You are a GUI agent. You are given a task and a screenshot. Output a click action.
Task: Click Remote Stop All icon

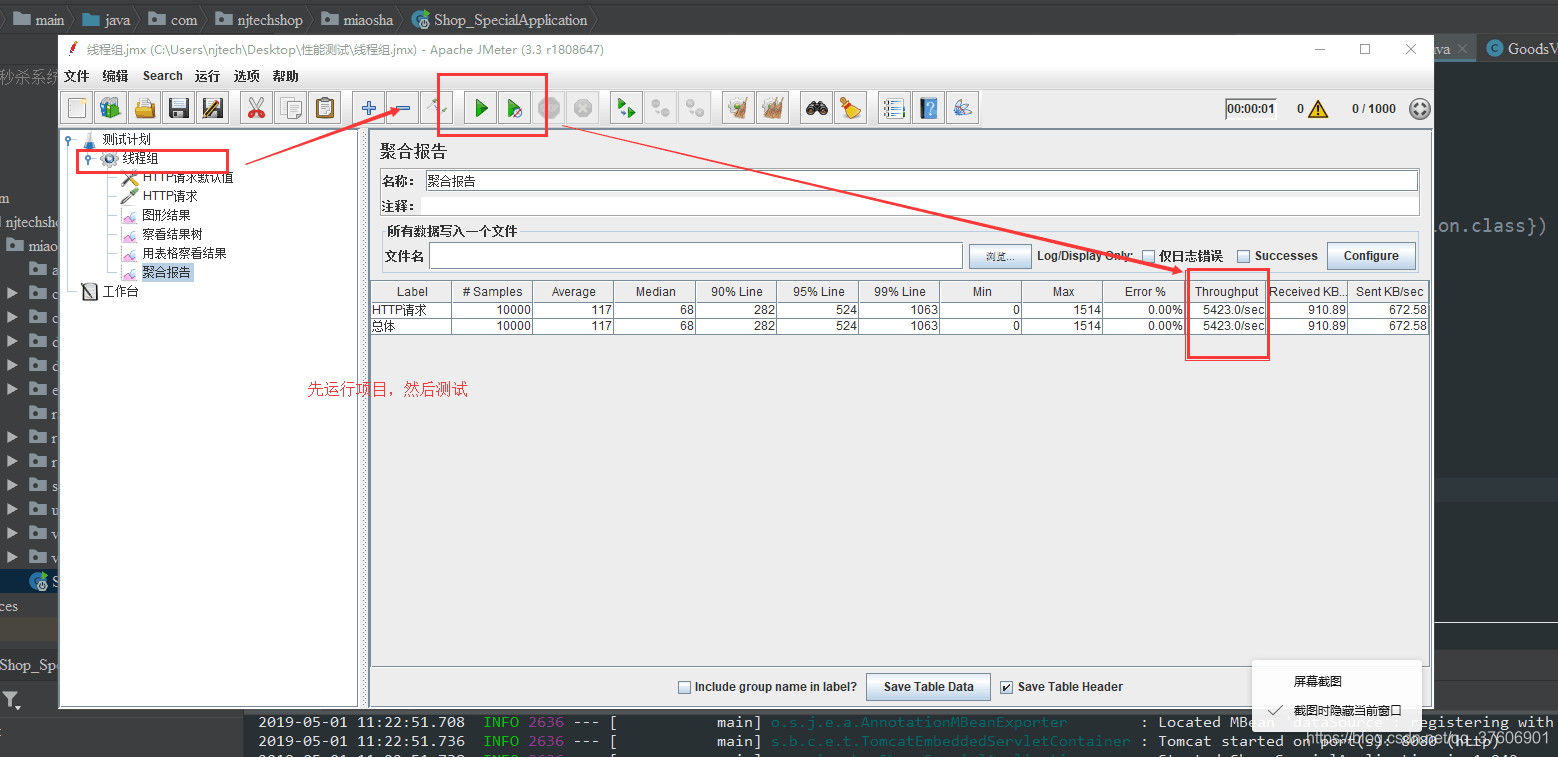click(x=660, y=108)
